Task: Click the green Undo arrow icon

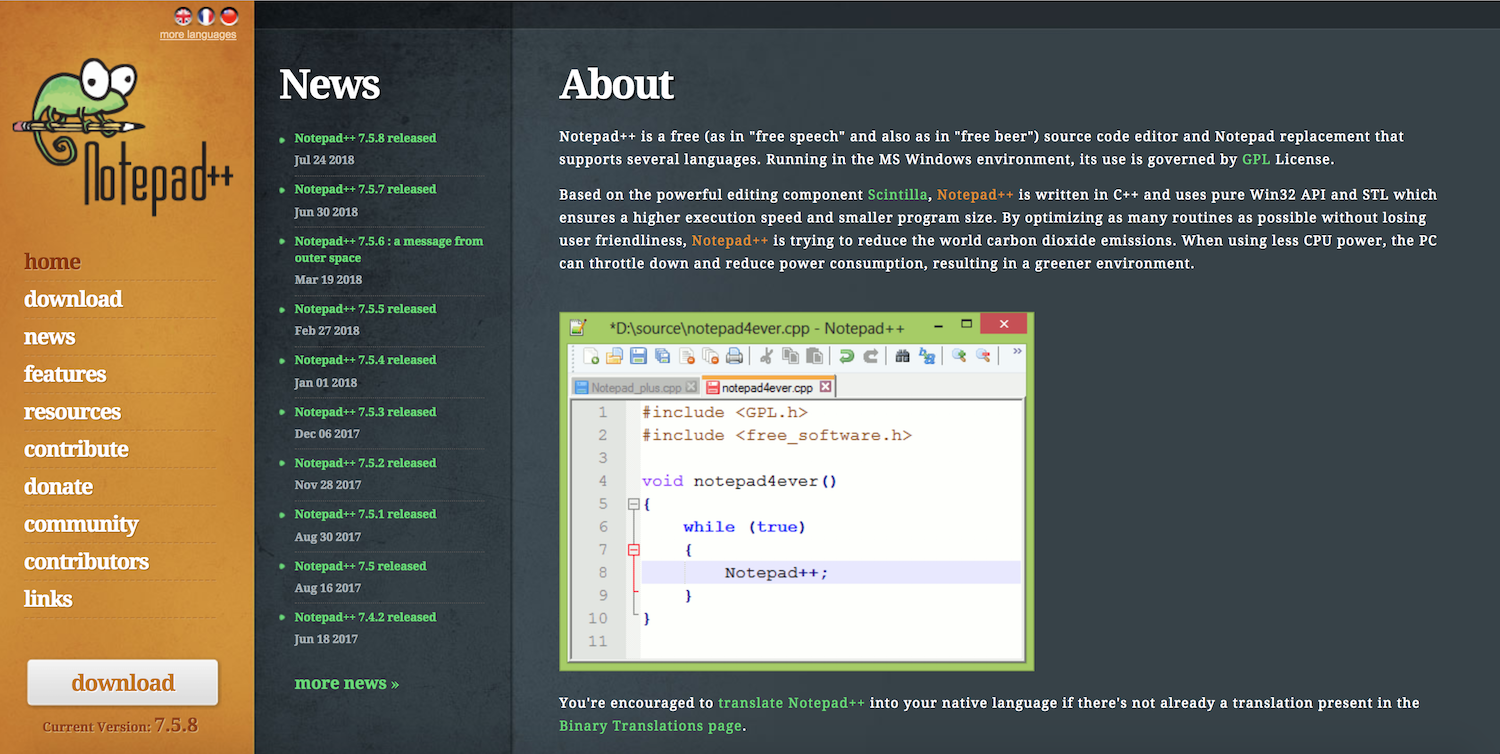Action: 846,356
